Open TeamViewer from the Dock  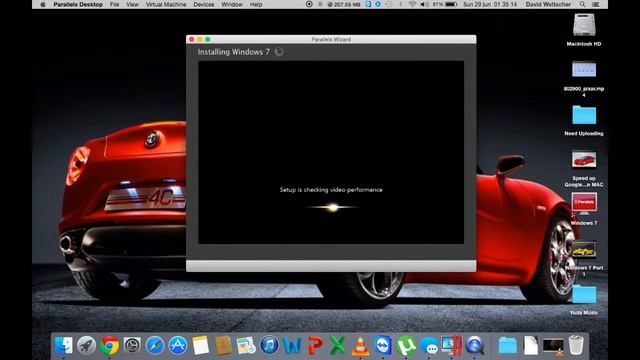click(x=383, y=346)
